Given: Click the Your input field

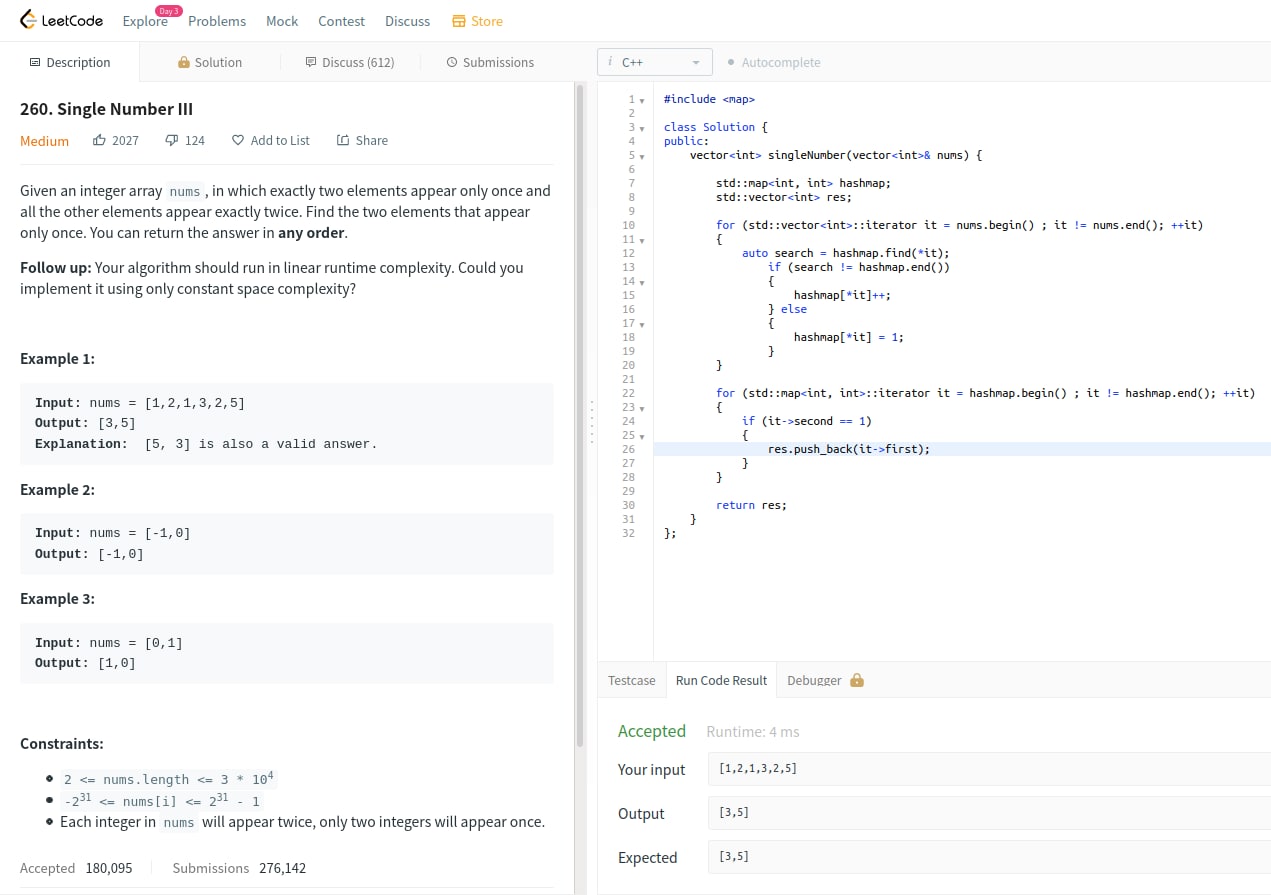Looking at the screenshot, I should [x=988, y=769].
